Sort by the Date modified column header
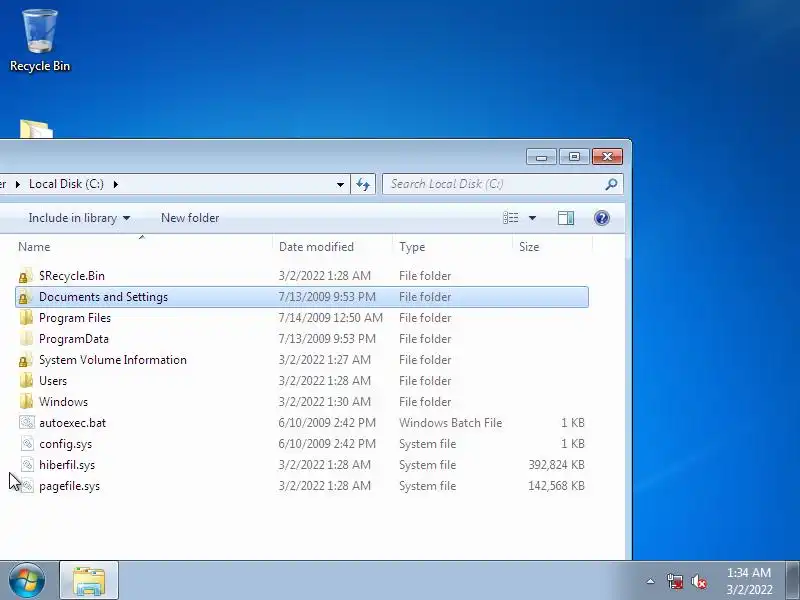 tap(316, 247)
